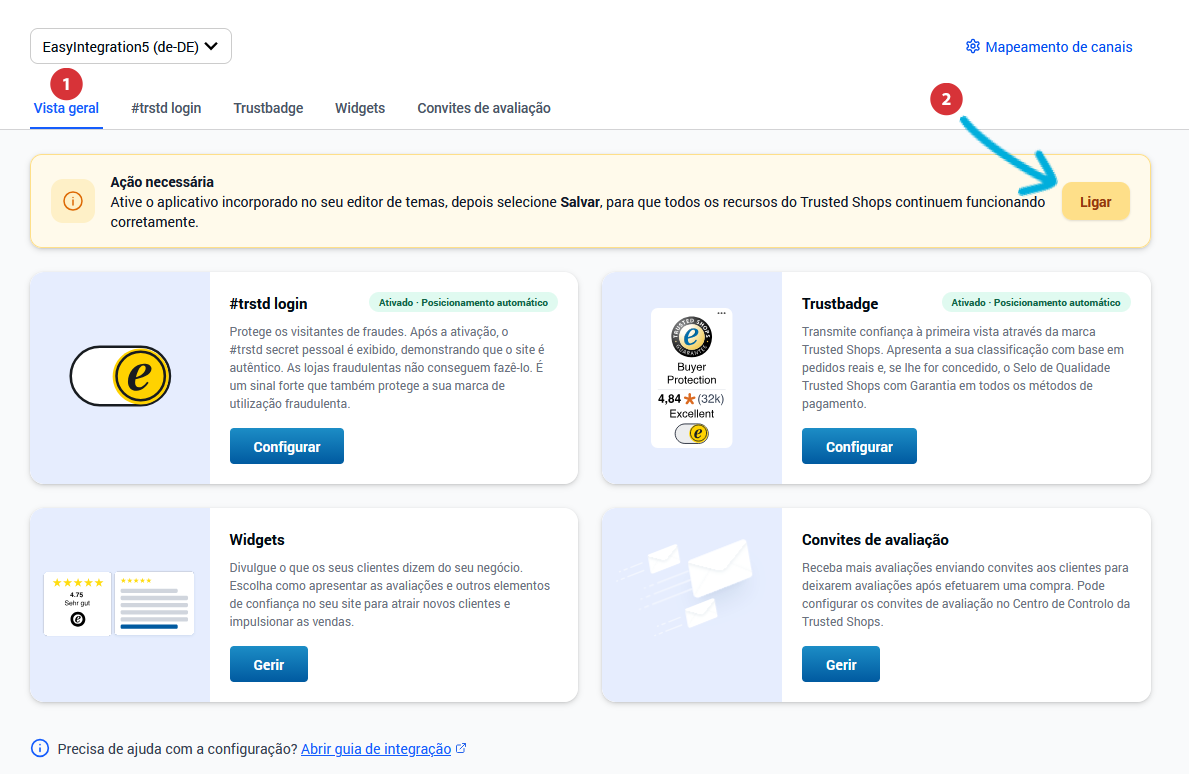Select the Convites de avaliação tab
The image size is (1189, 774).
tap(484, 108)
